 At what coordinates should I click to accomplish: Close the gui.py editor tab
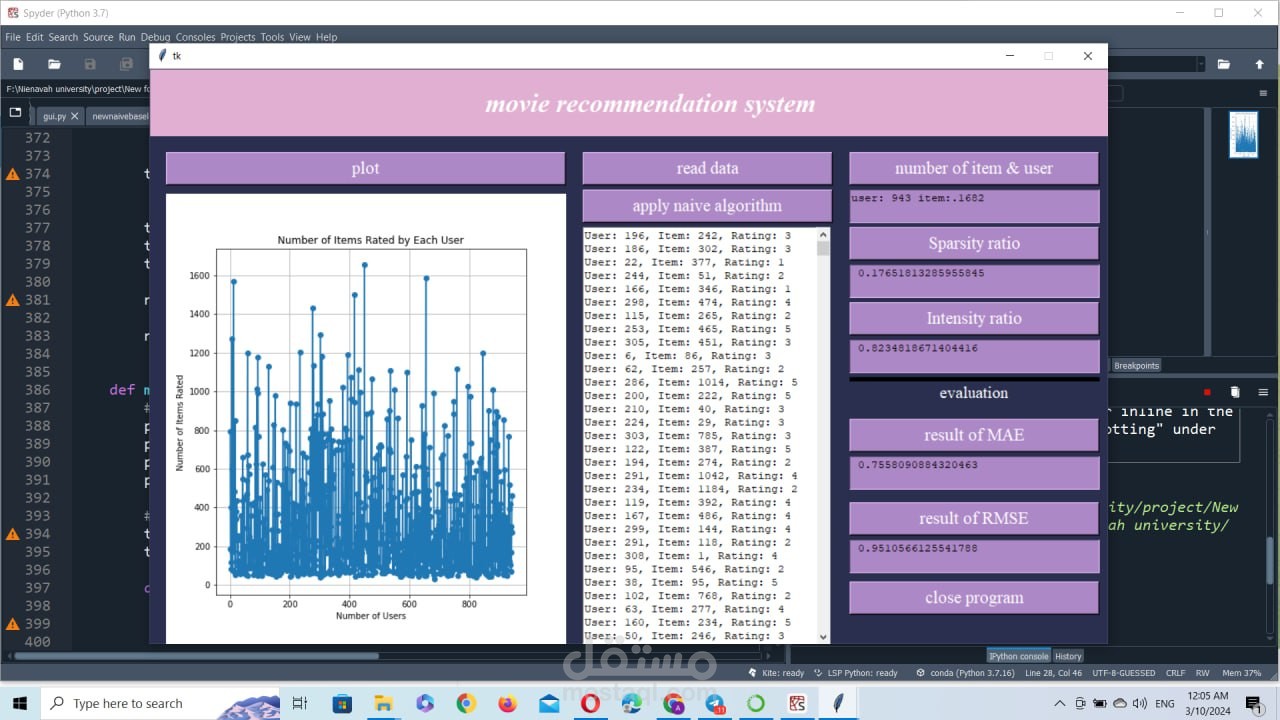[75, 116]
